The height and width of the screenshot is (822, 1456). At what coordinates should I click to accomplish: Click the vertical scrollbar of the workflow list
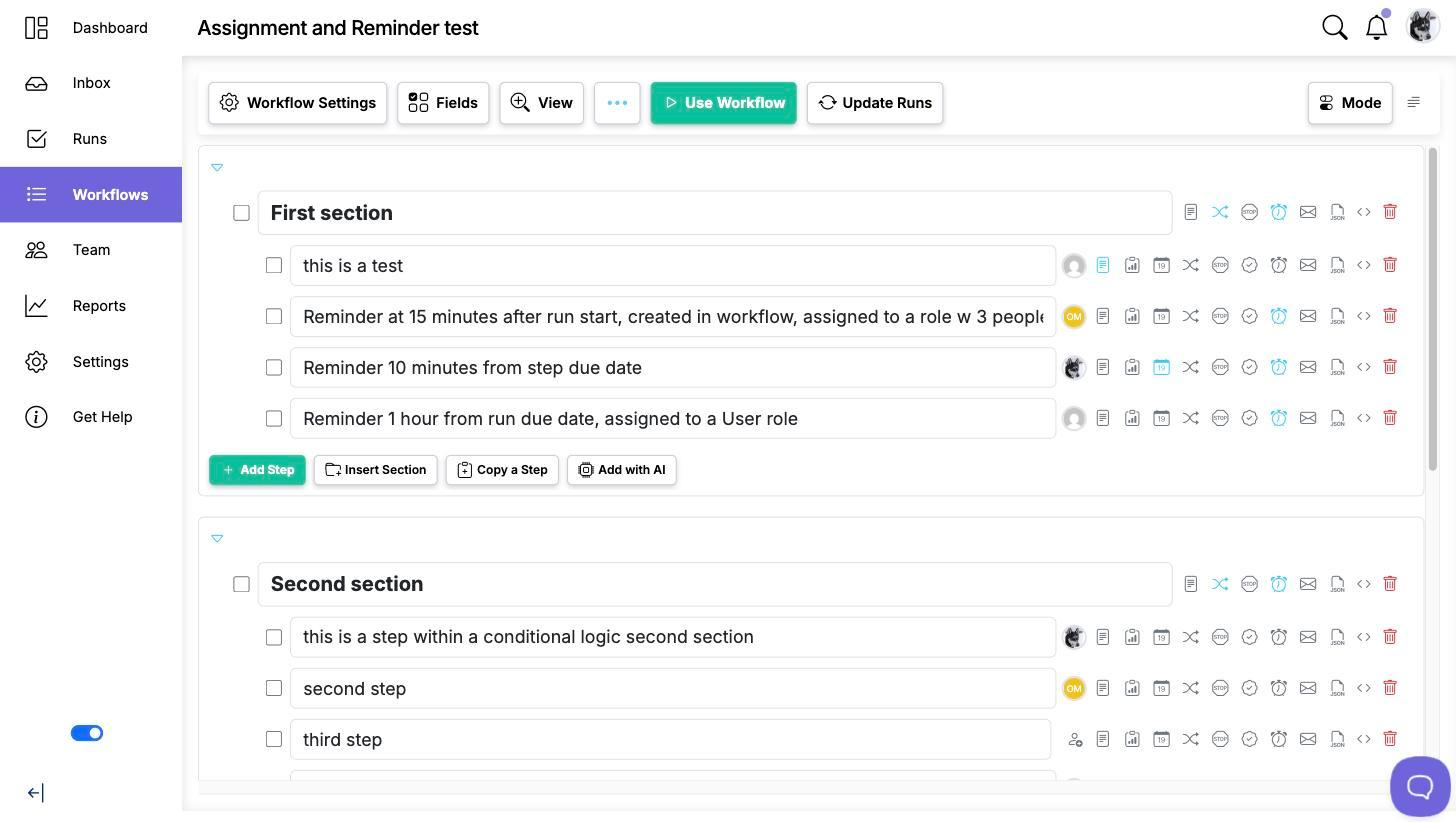click(x=1433, y=310)
